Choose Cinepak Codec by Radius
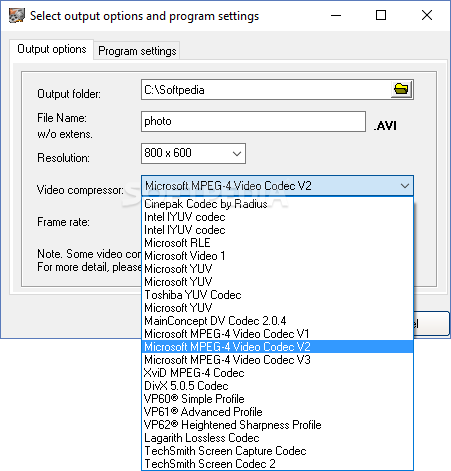 click(277, 204)
